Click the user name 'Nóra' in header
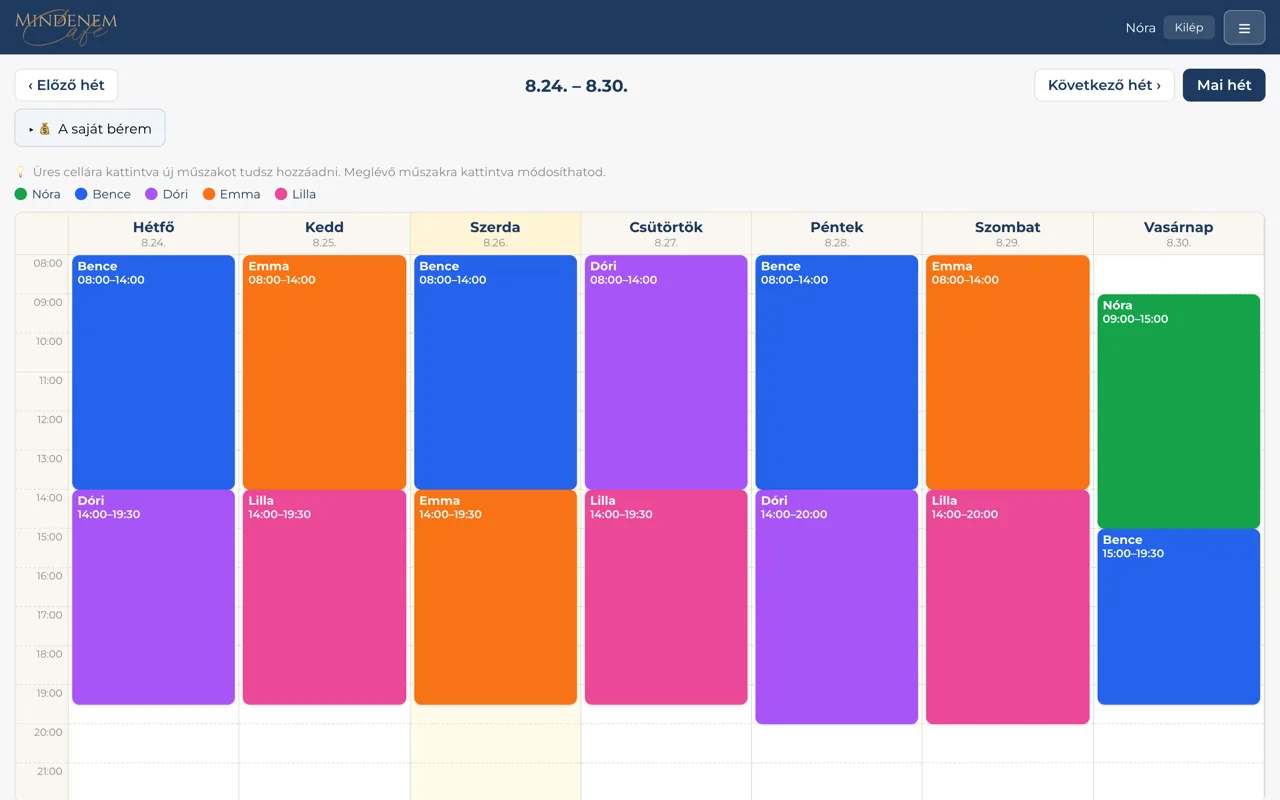The height and width of the screenshot is (800, 1280). pyautogui.click(x=1140, y=28)
